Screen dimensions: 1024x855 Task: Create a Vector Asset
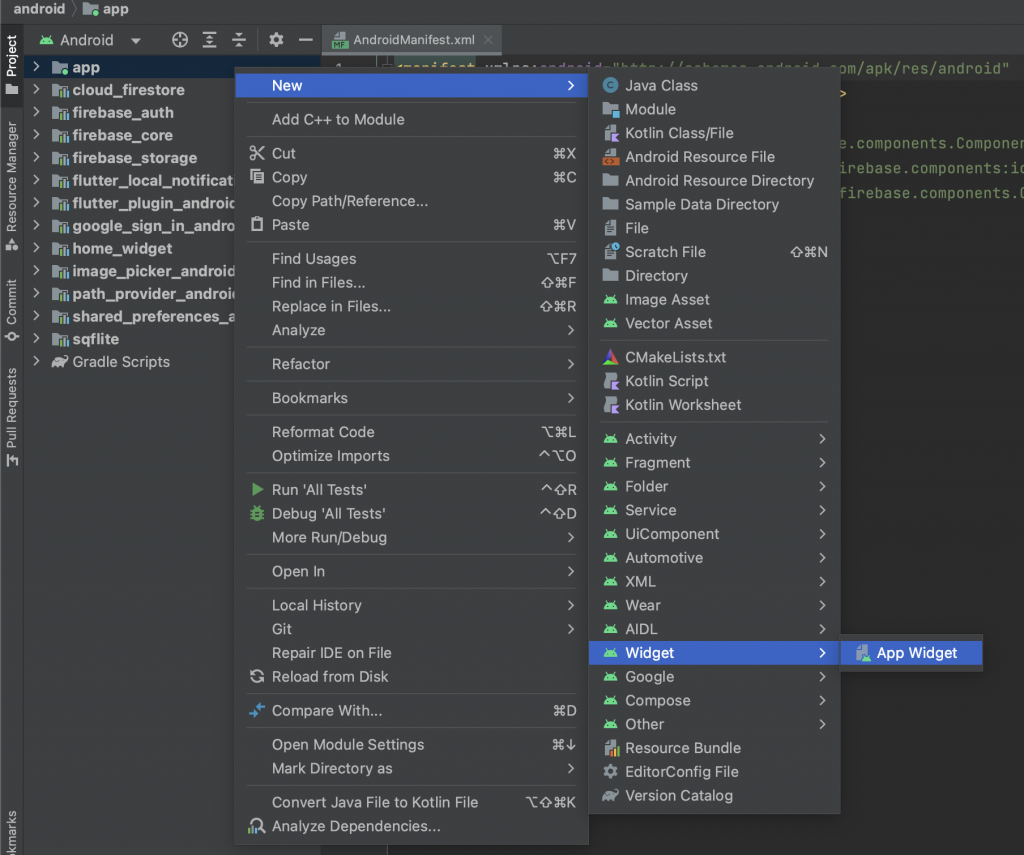(x=714, y=323)
